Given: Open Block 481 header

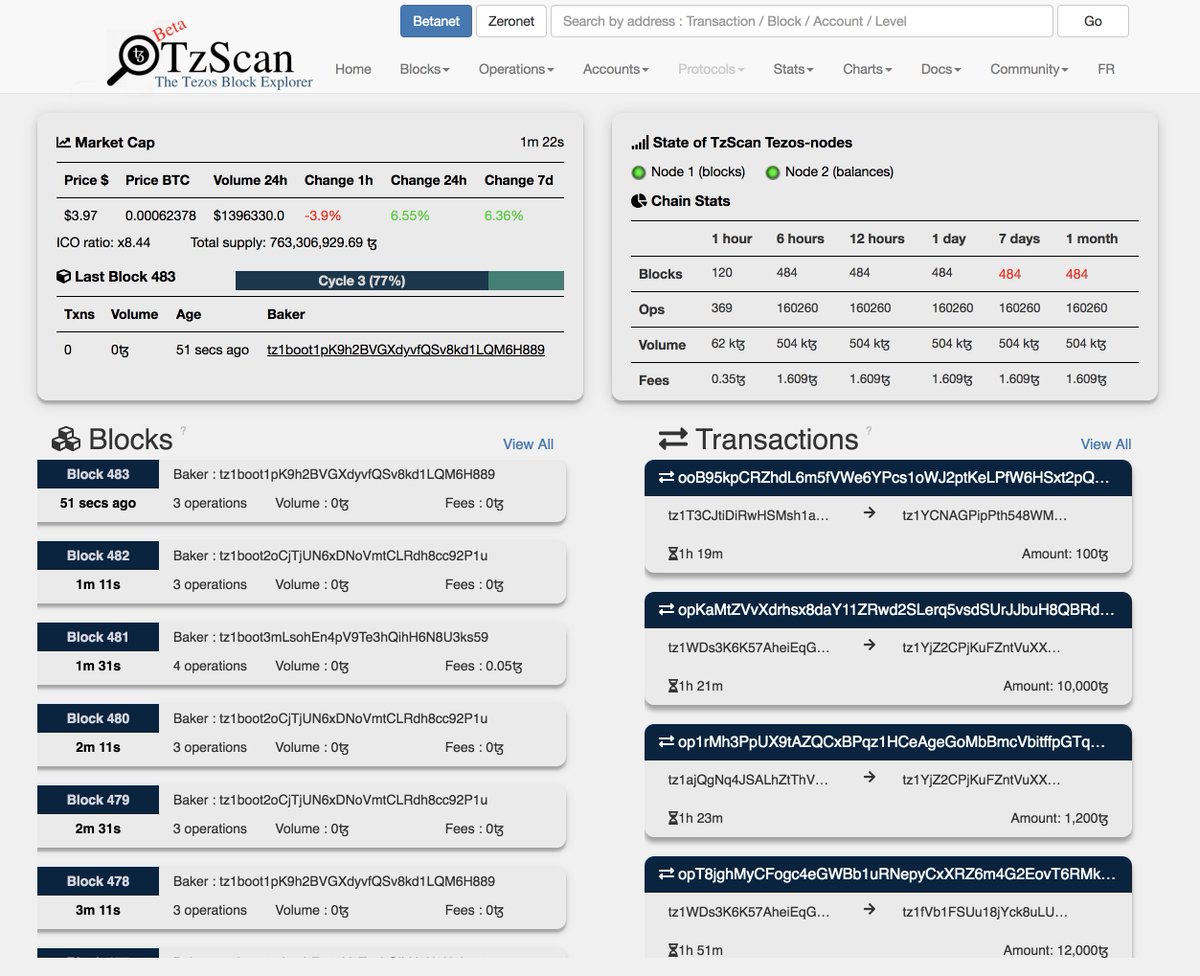Looking at the screenshot, I should click(x=98, y=637).
